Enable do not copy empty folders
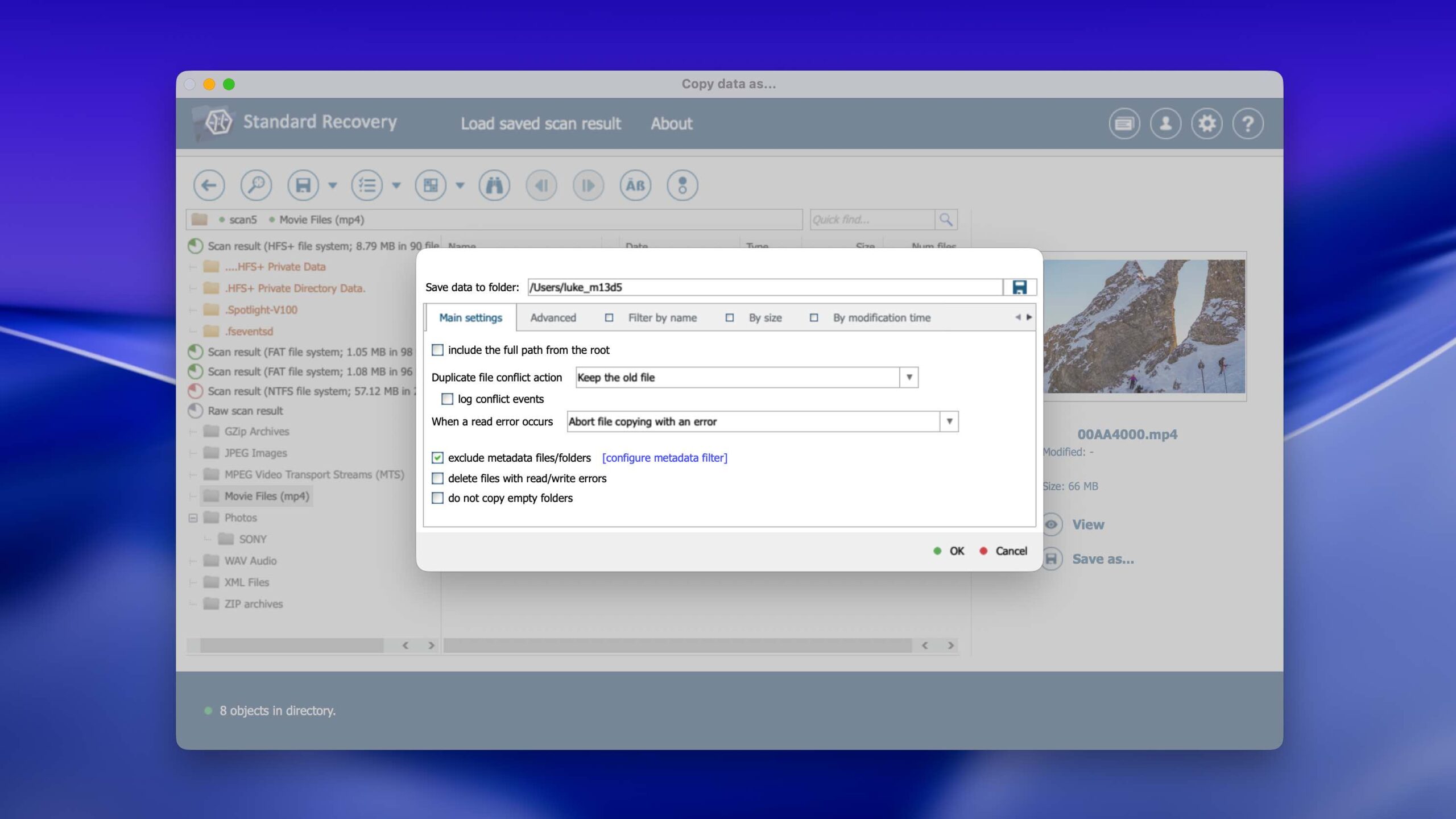This screenshot has height=819, width=1456. tap(437, 498)
